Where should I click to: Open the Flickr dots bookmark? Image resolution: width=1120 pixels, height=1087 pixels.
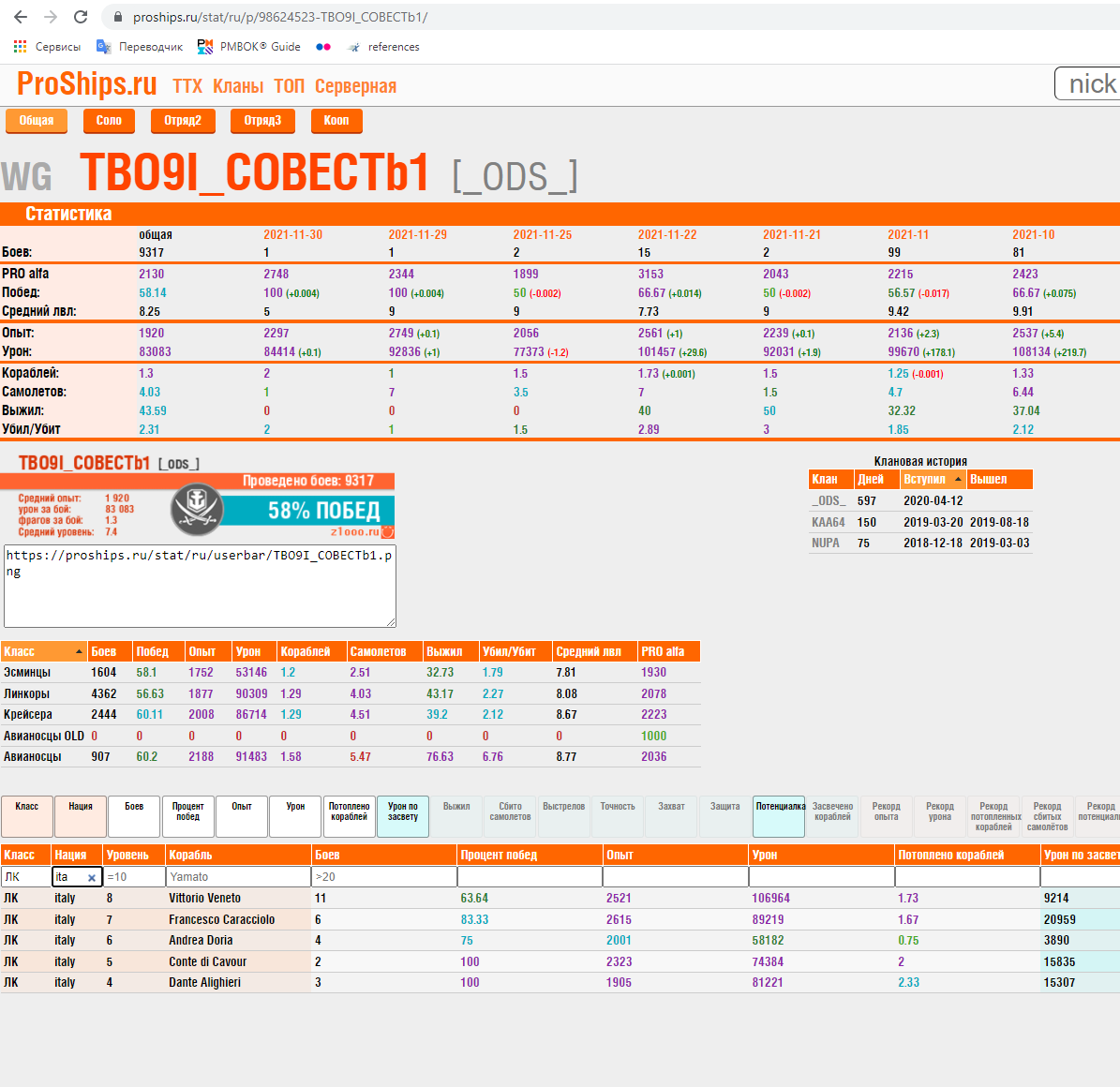tap(323, 47)
